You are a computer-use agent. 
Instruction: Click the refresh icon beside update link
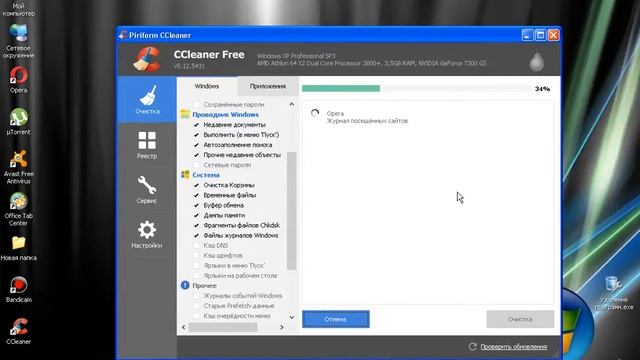click(x=473, y=347)
